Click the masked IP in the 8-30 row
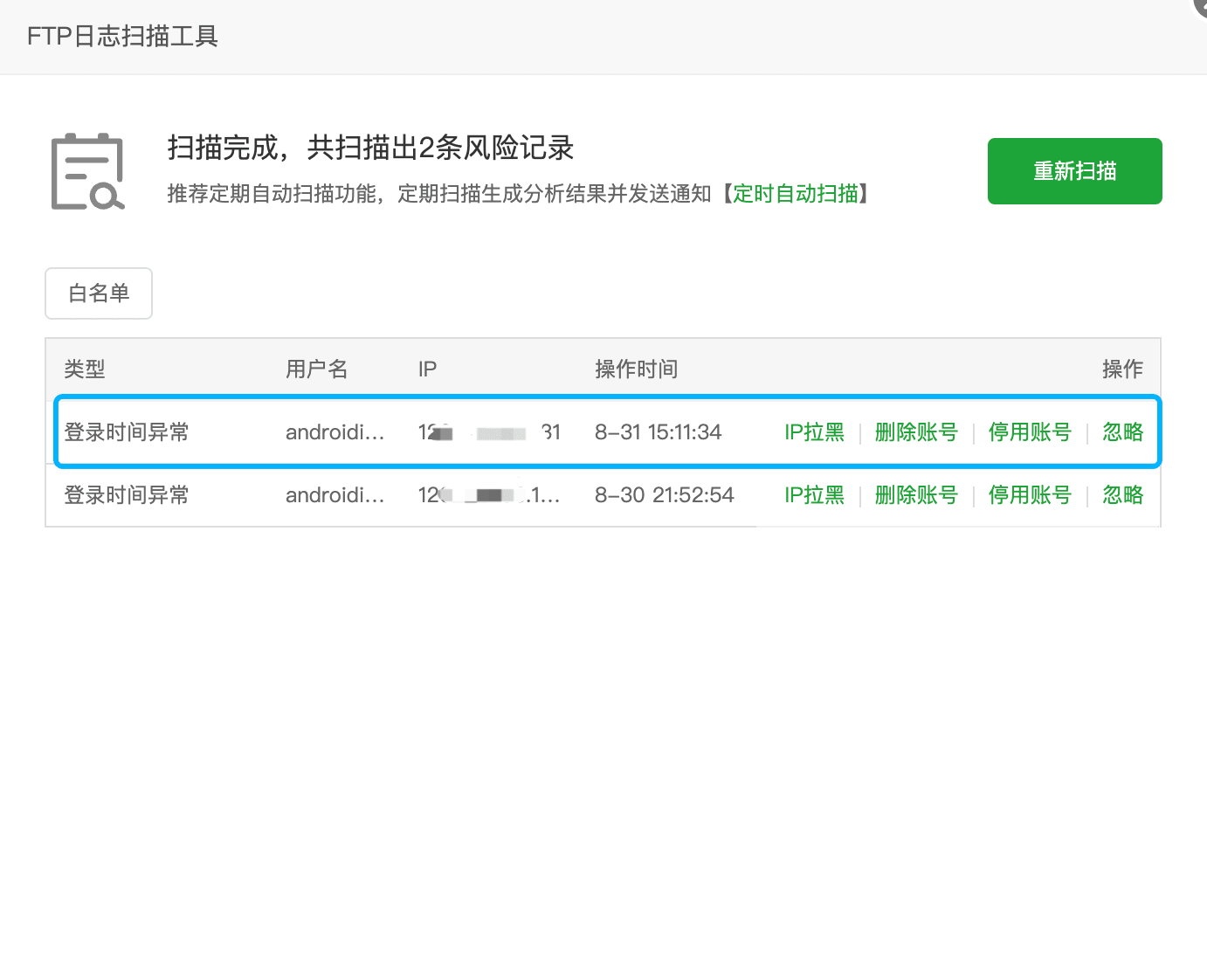The height and width of the screenshot is (980, 1207). tap(489, 495)
